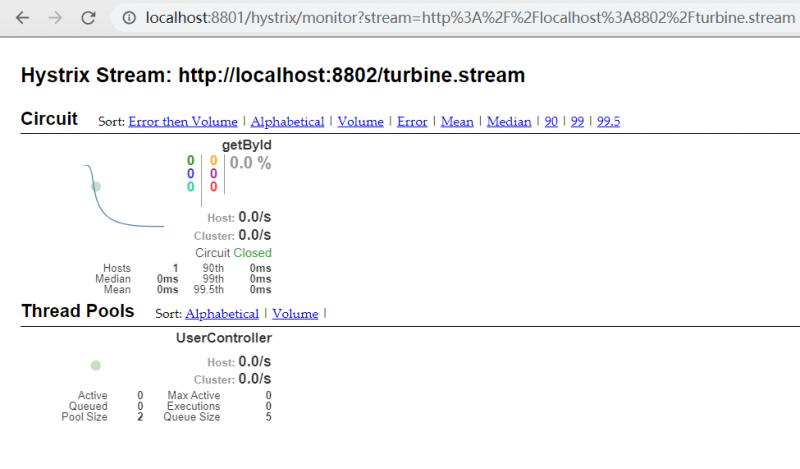800x469 pixels.
Task: Reload the page with refresh icon
Action: tap(88, 18)
